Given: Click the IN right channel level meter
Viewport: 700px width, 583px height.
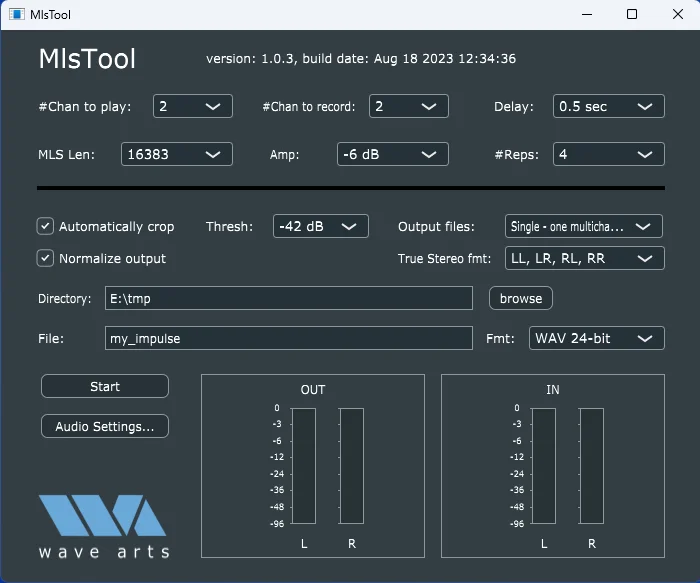Looking at the screenshot, I should point(592,466).
